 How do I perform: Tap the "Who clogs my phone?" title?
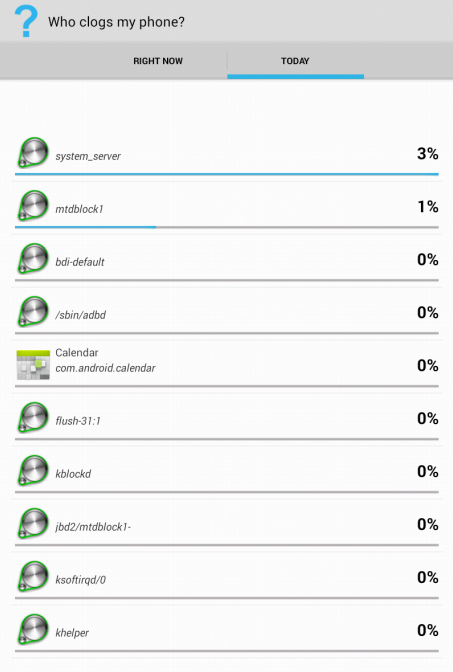pos(116,22)
